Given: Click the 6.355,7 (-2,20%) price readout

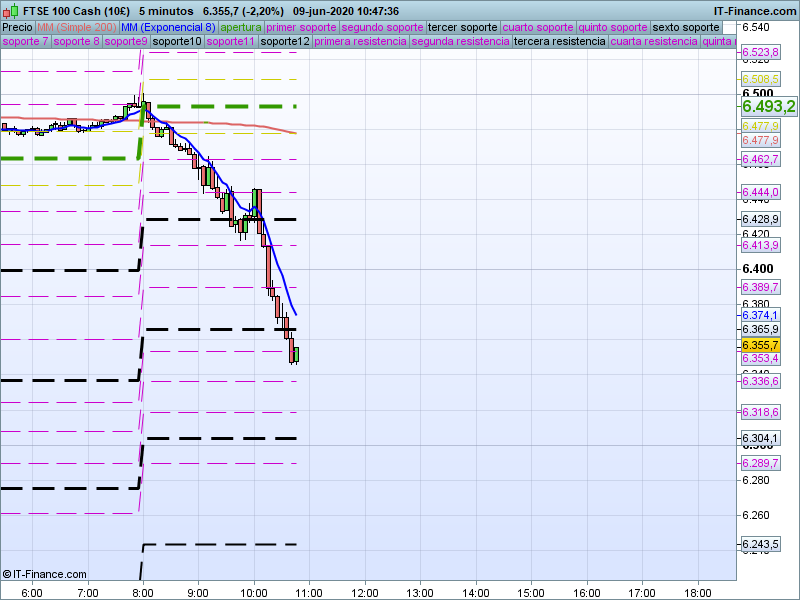Looking at the screenshot, I should 243,11.
